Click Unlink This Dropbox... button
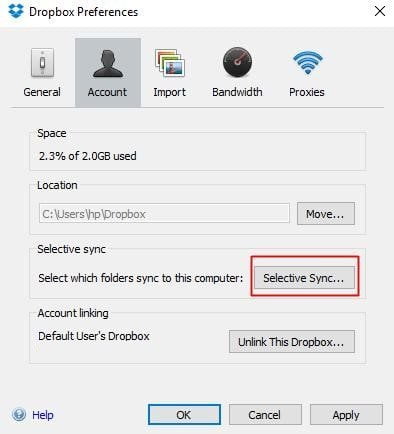This screenshot has height=434, width=394. tap(292, 342)
